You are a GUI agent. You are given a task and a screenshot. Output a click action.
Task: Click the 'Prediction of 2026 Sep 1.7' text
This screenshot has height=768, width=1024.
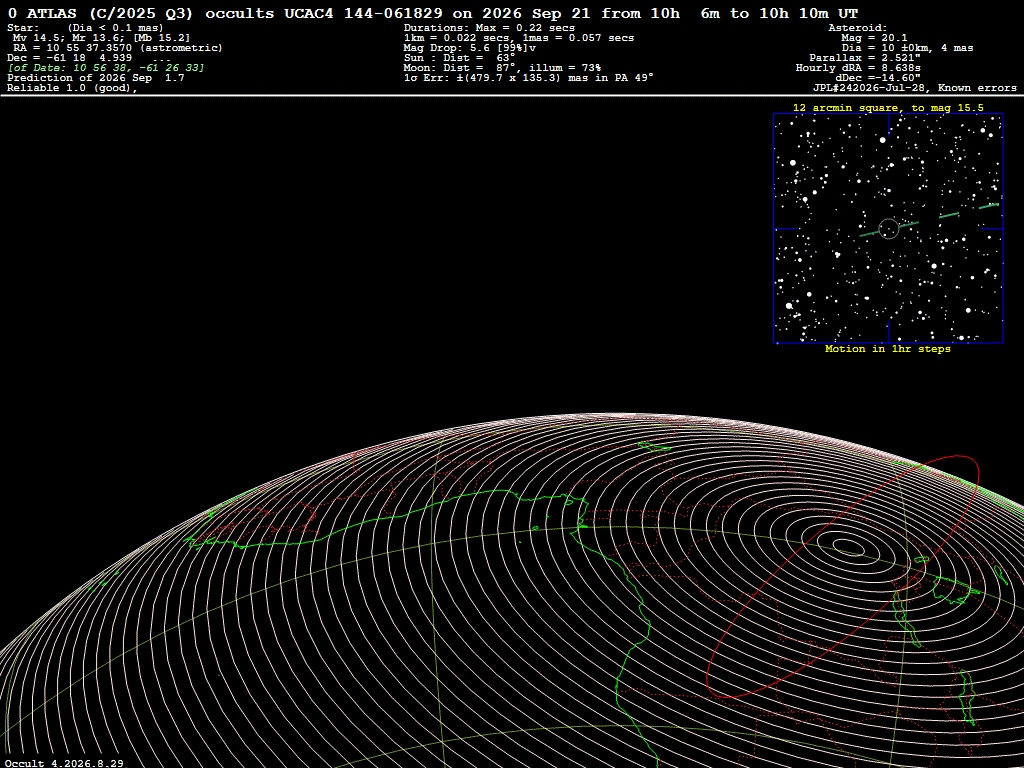coord(96,78)
